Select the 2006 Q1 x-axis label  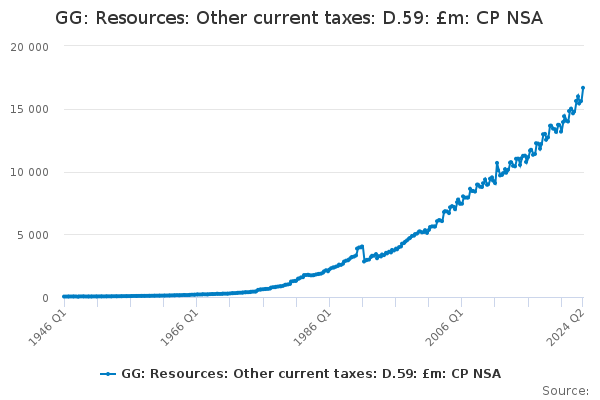(443, 327)
